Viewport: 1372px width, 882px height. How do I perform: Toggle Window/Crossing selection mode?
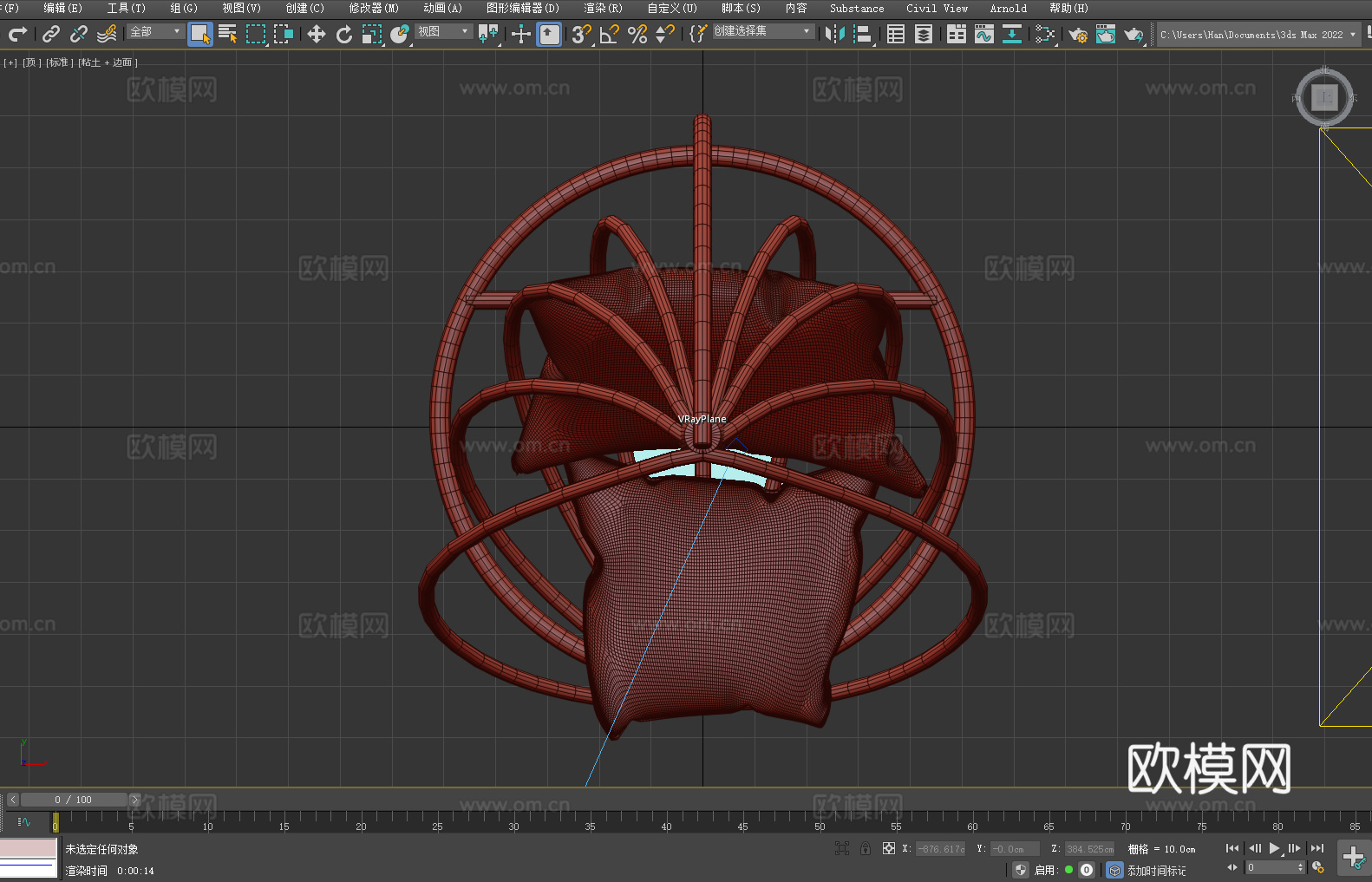(x=284, y=34)
